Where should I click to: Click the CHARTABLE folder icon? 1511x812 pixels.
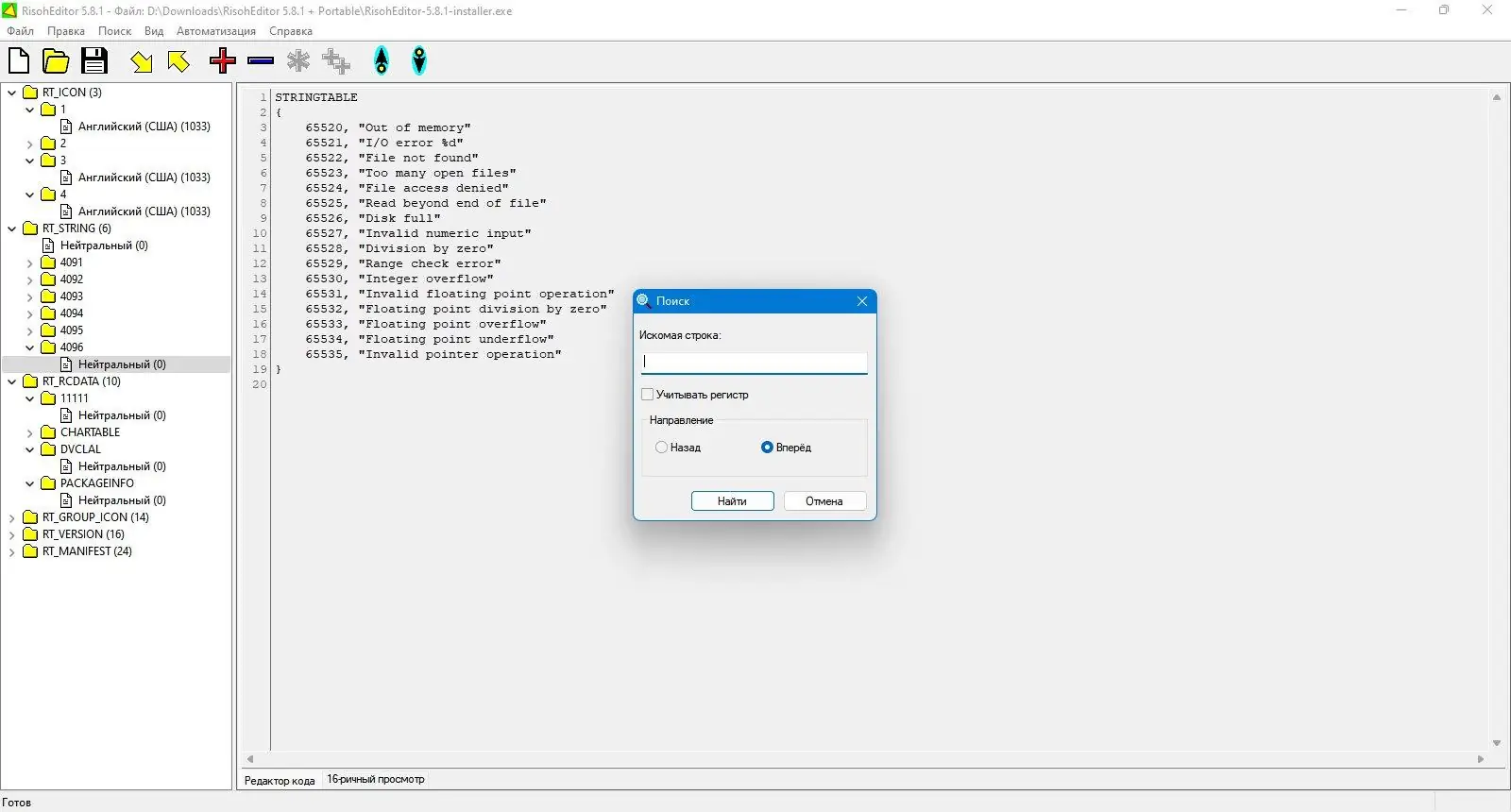[48, 432]
